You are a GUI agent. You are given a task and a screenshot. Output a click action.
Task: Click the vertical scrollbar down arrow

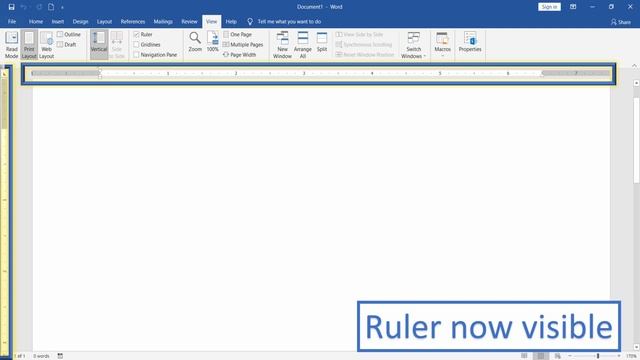coord(636,347)
